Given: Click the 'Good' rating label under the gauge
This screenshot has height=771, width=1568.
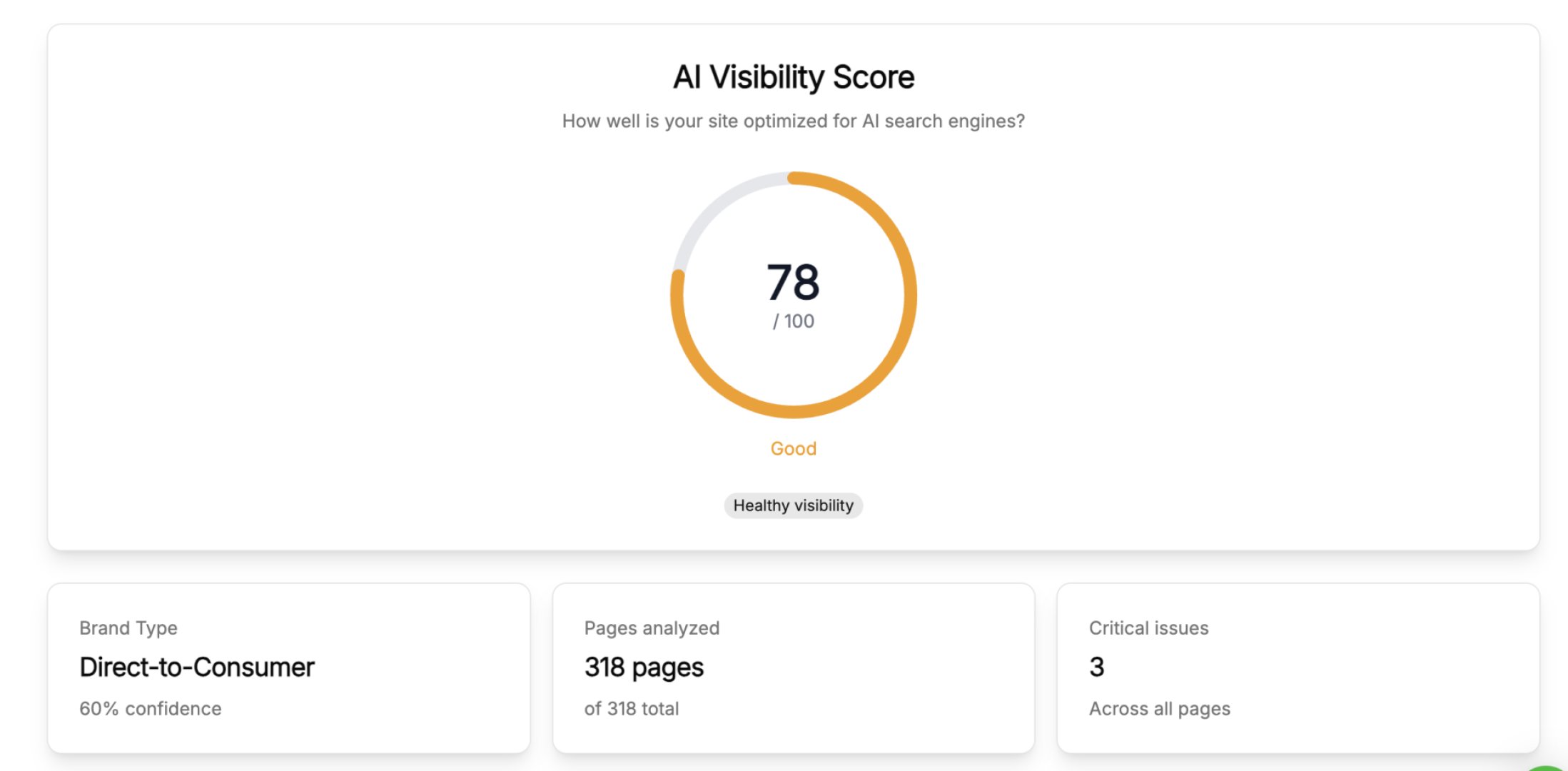Looking at the screenshot, I should click(x=793, y=448).
